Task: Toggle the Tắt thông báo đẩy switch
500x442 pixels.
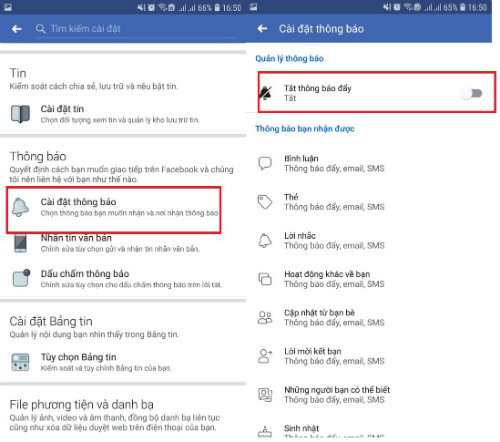Action: [x=472, y=93]
